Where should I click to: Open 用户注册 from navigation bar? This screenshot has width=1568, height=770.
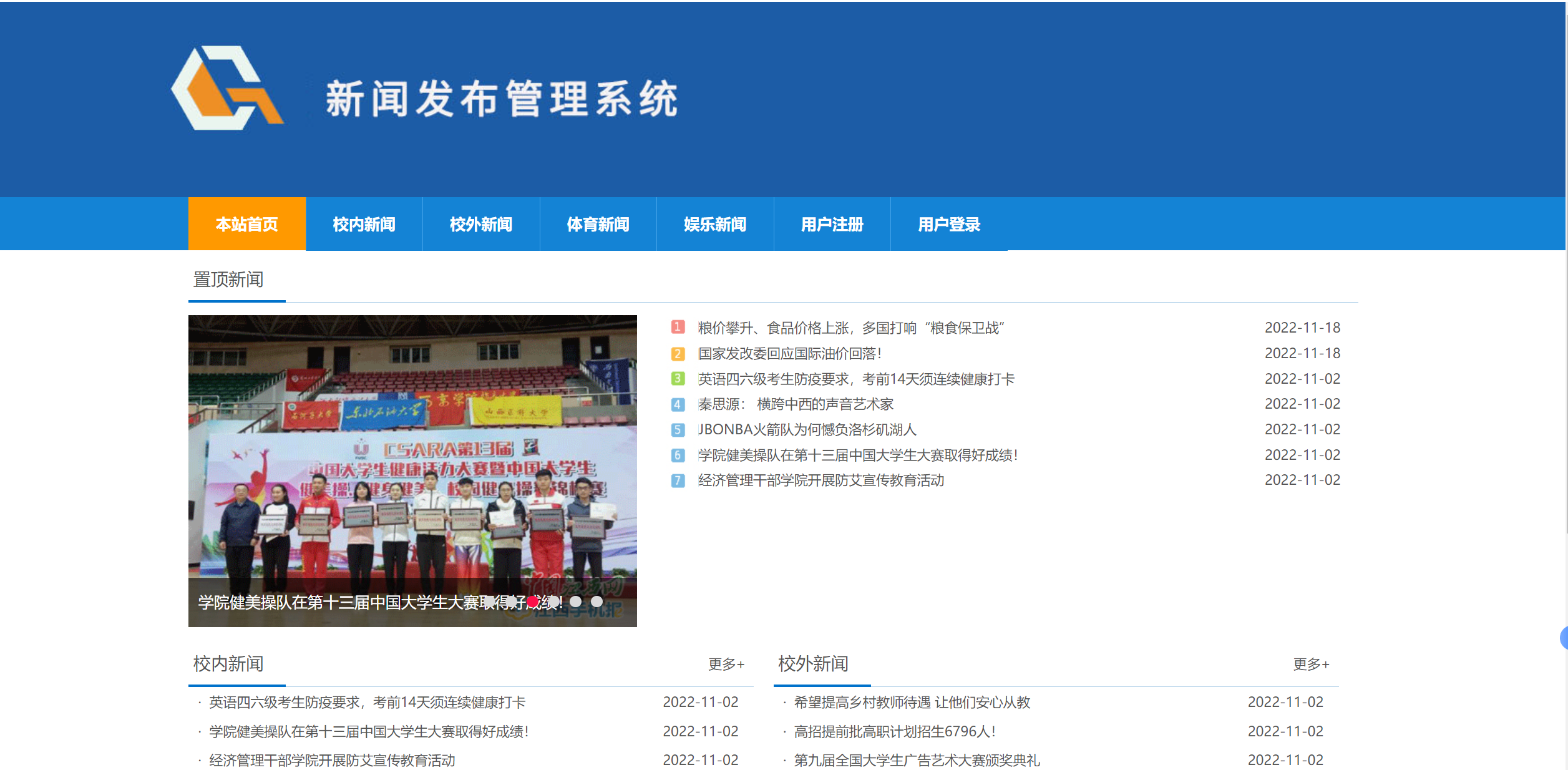point(832,224)
